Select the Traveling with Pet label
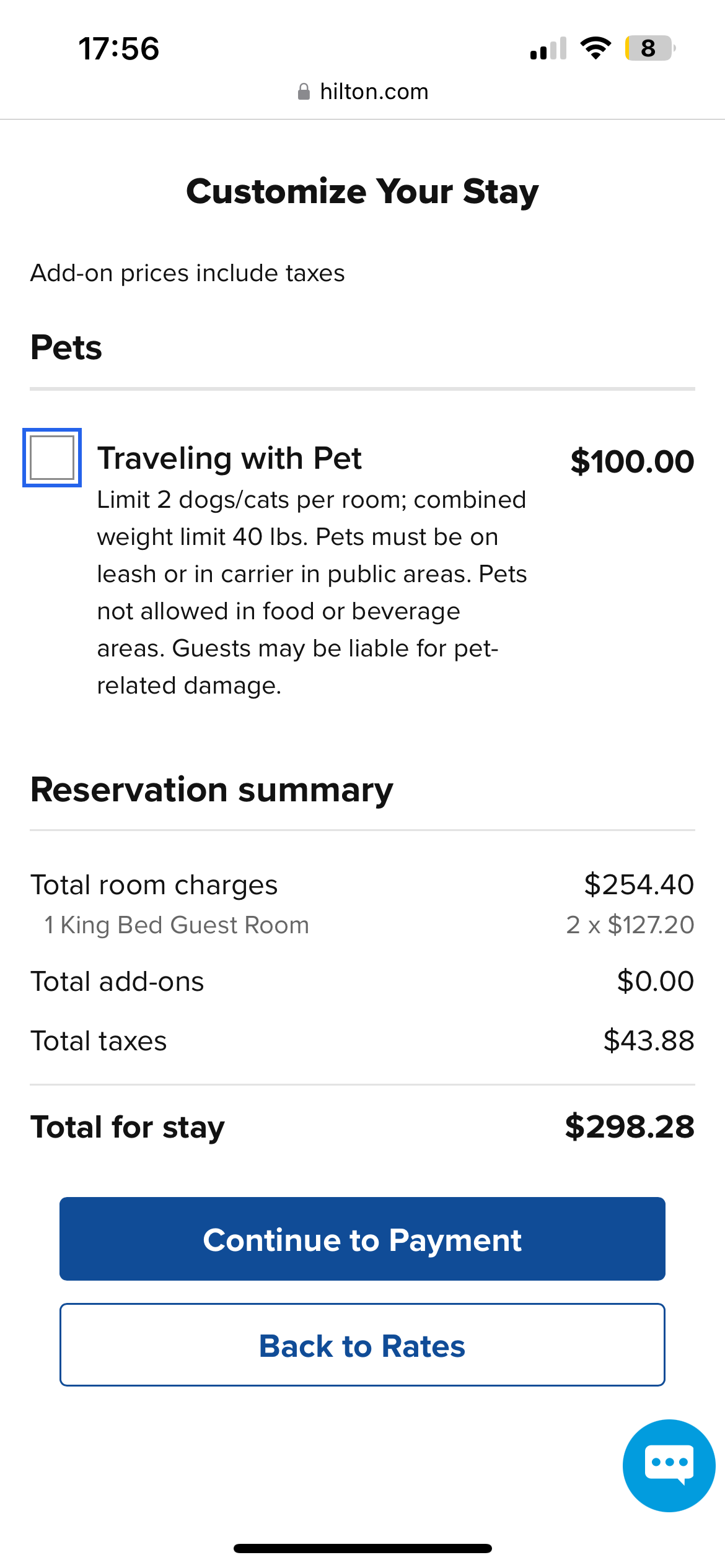Screen dimensions: 725x1568 click(229, 458)
